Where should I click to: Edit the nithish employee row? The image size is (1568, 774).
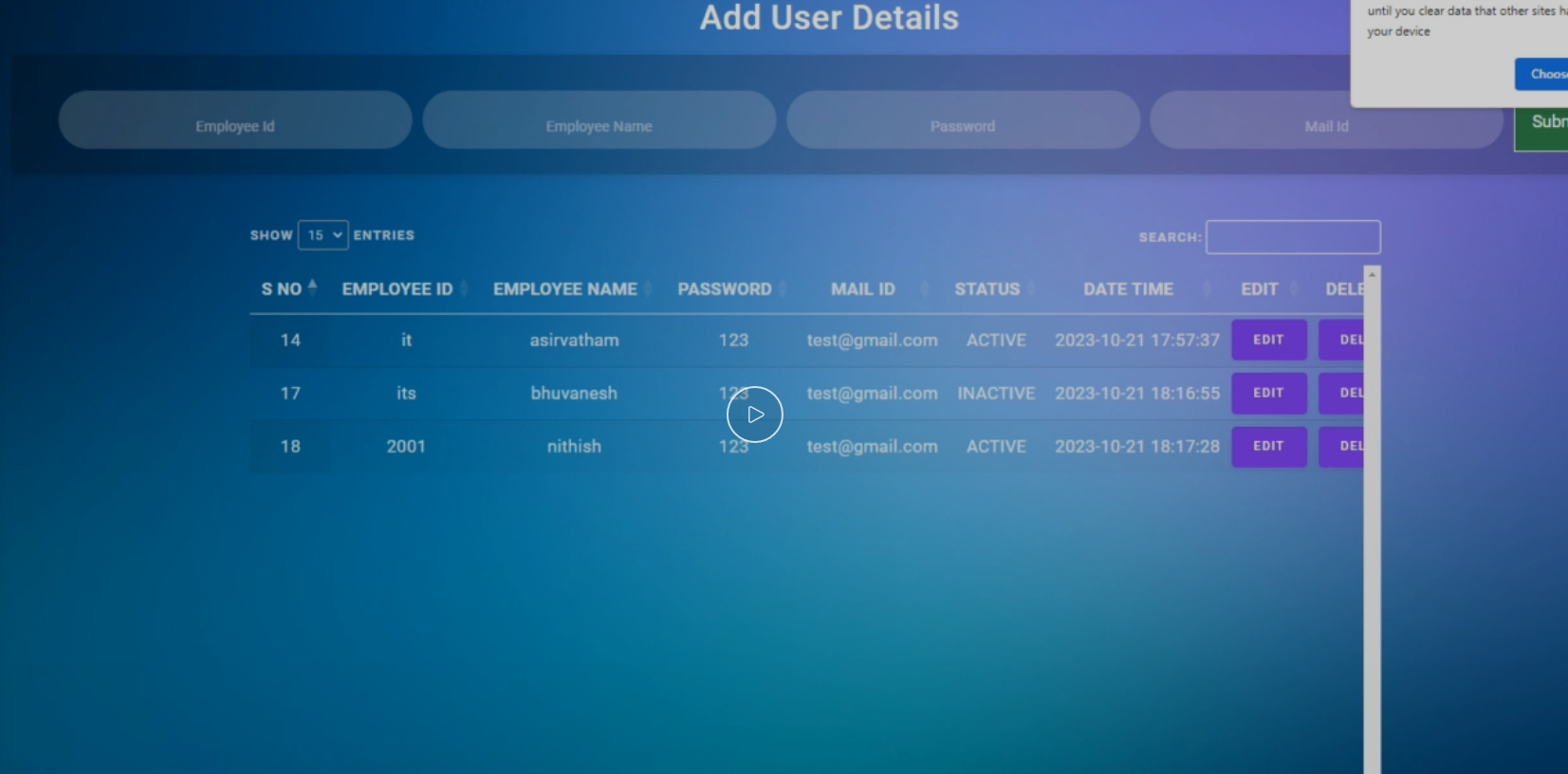coord(1268,446)
